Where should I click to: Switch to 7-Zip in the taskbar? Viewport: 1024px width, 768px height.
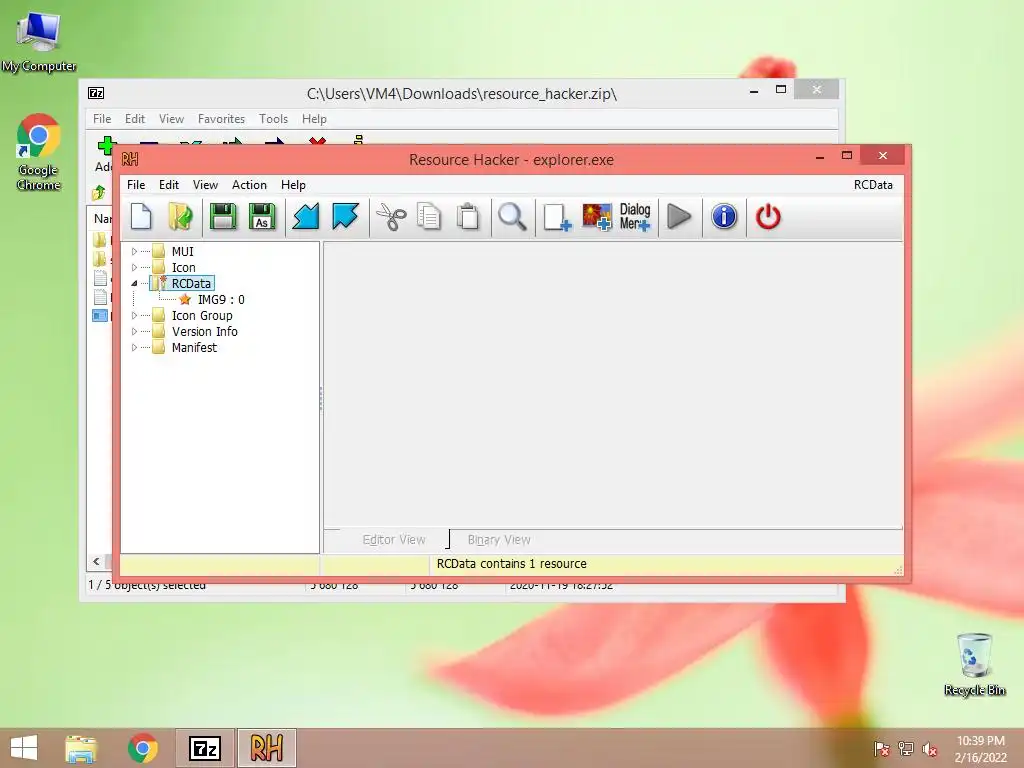(x=204, y=748)
